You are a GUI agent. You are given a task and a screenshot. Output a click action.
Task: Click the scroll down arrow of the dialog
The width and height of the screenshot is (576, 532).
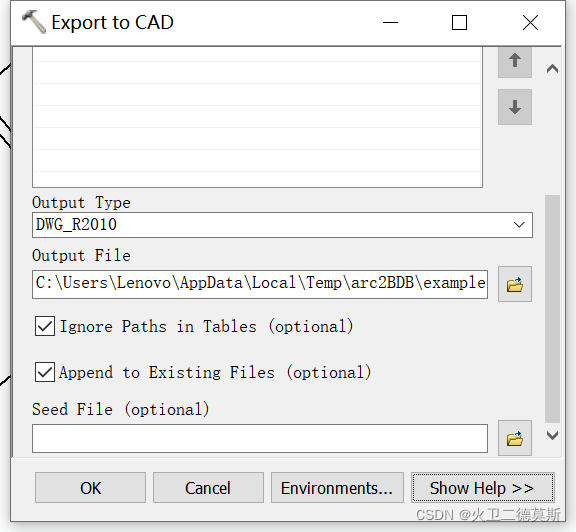(552, 436)
